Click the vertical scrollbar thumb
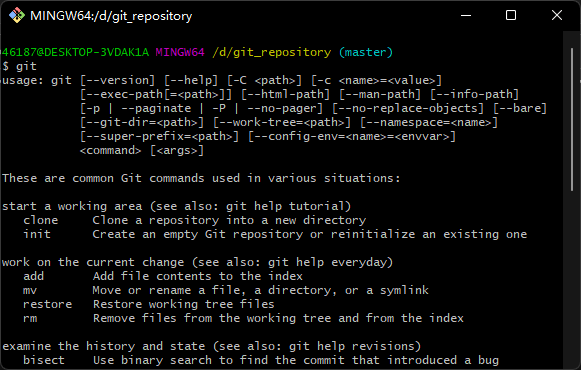The height and width of the screenshot is (370, 581). coord(572,119)
